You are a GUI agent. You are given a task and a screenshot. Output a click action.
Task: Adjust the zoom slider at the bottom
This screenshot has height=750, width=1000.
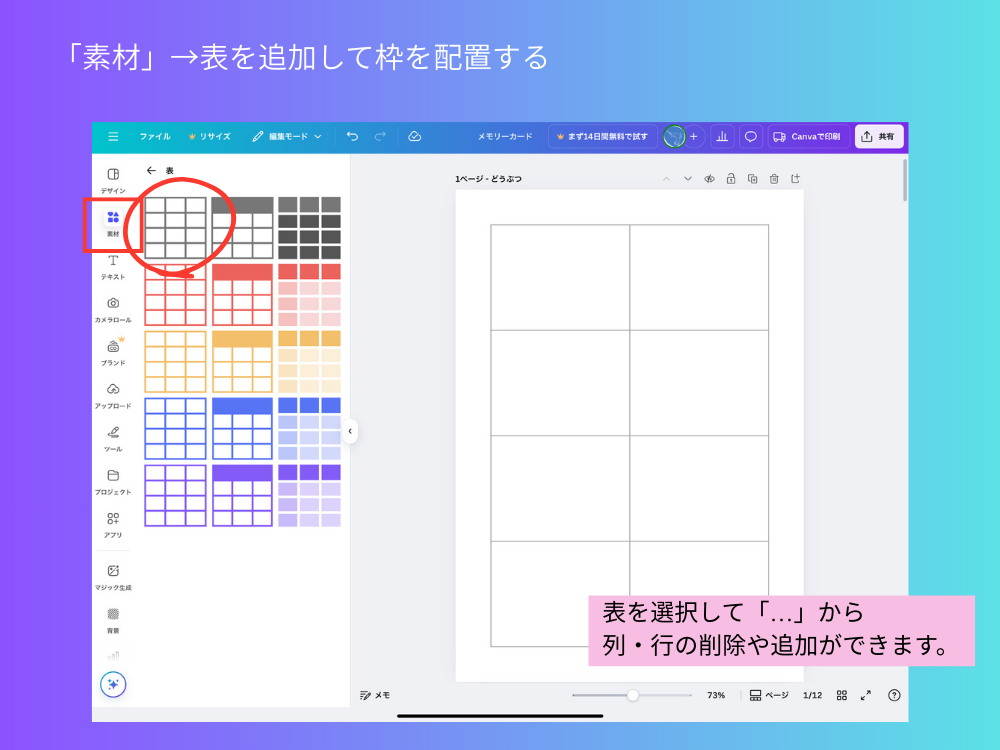pos(632,695)
